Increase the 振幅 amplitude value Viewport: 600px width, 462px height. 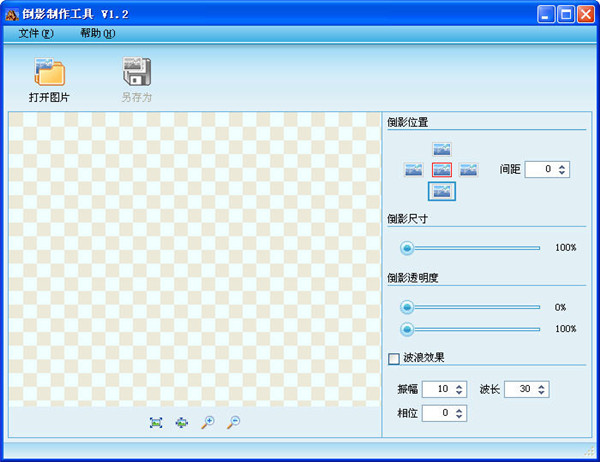(x=459, y=386)
